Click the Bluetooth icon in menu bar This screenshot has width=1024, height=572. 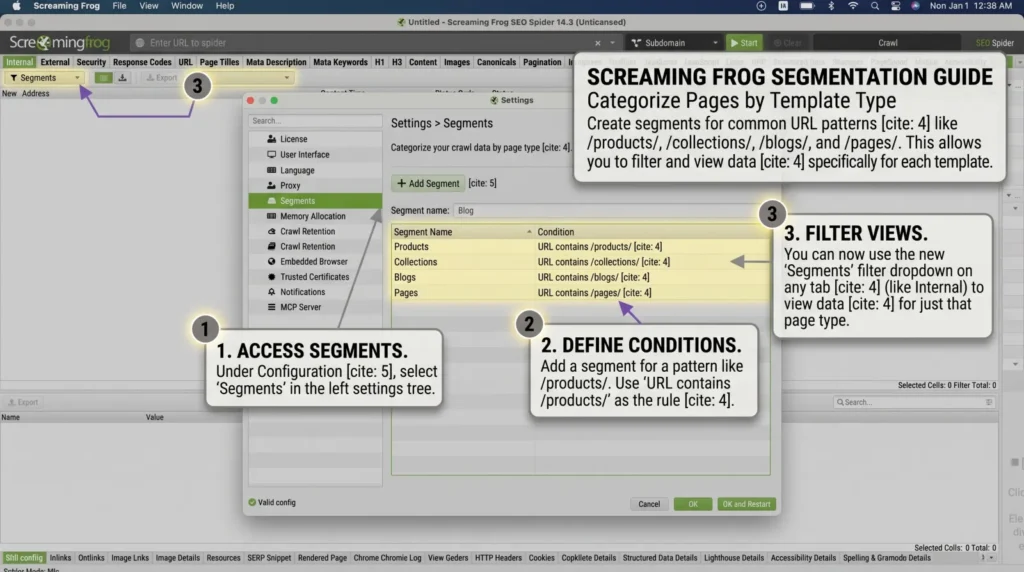point(831,6)
